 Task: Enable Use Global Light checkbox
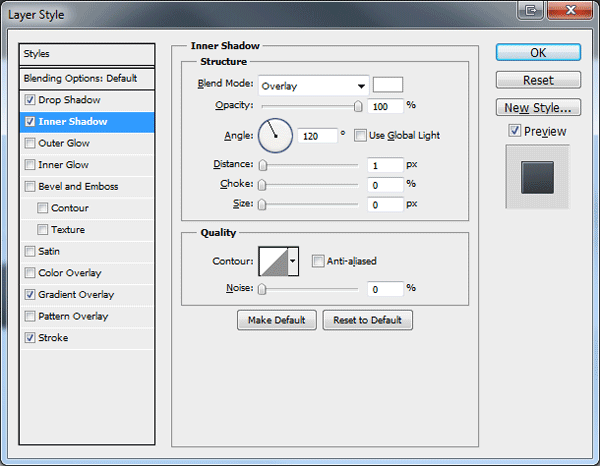(x=360, y=135)
